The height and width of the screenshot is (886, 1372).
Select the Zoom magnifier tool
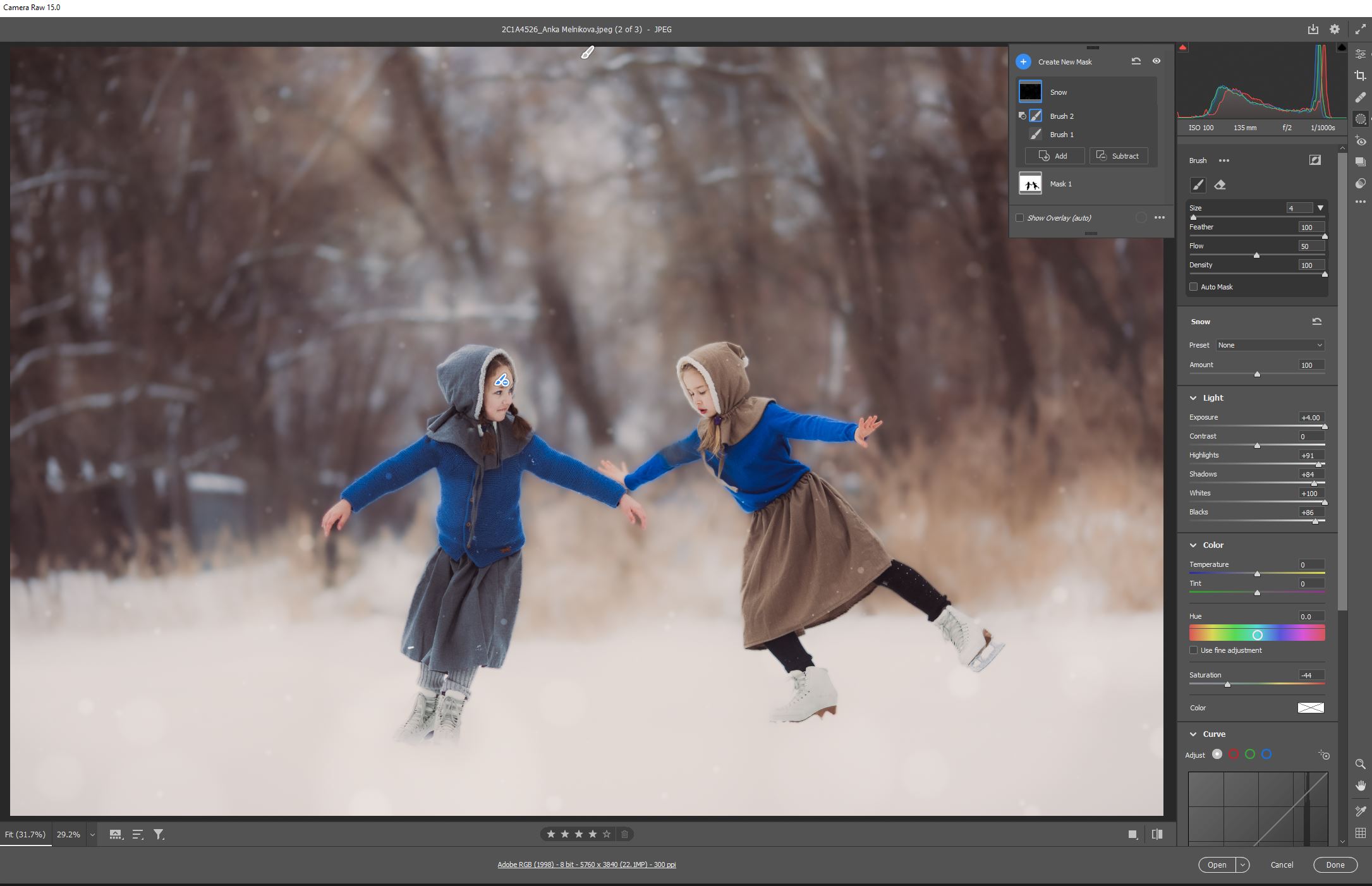coord(1361,764)
